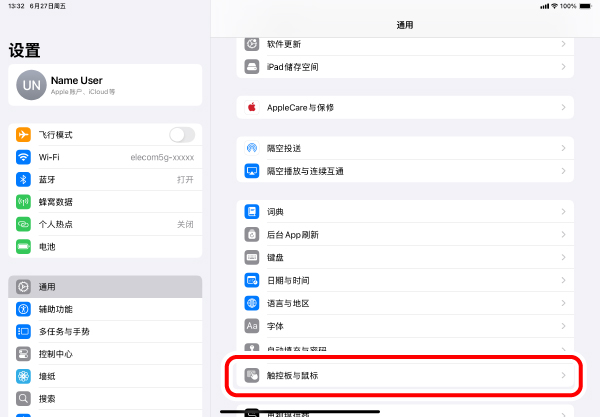Click the Wi-Fi icon in sidebar

click(x=24, y=157)
